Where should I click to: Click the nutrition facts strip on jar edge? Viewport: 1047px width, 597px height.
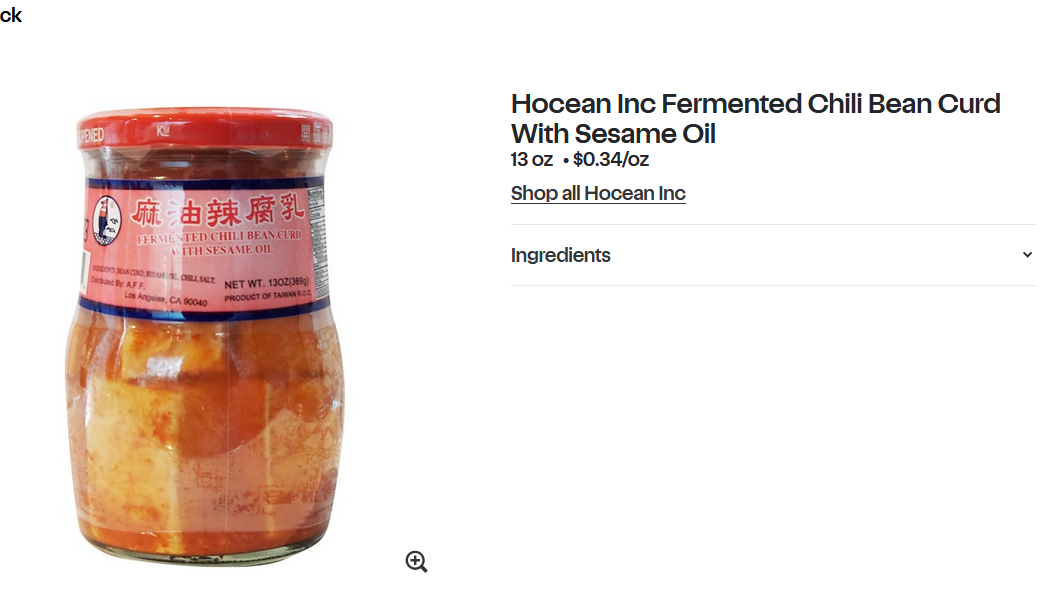[317, 244]
